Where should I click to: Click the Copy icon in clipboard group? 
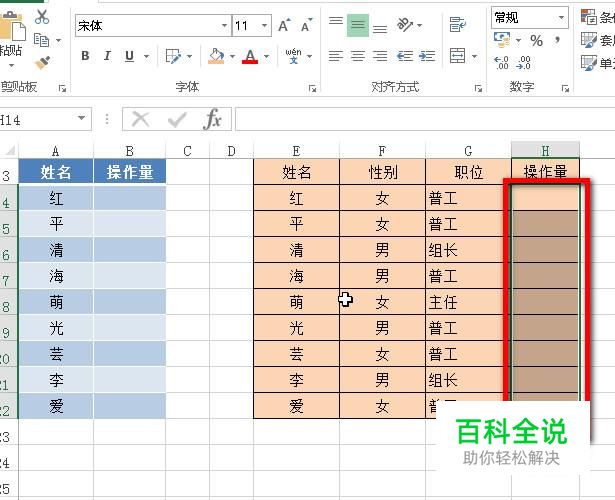(x=41, y=40)
